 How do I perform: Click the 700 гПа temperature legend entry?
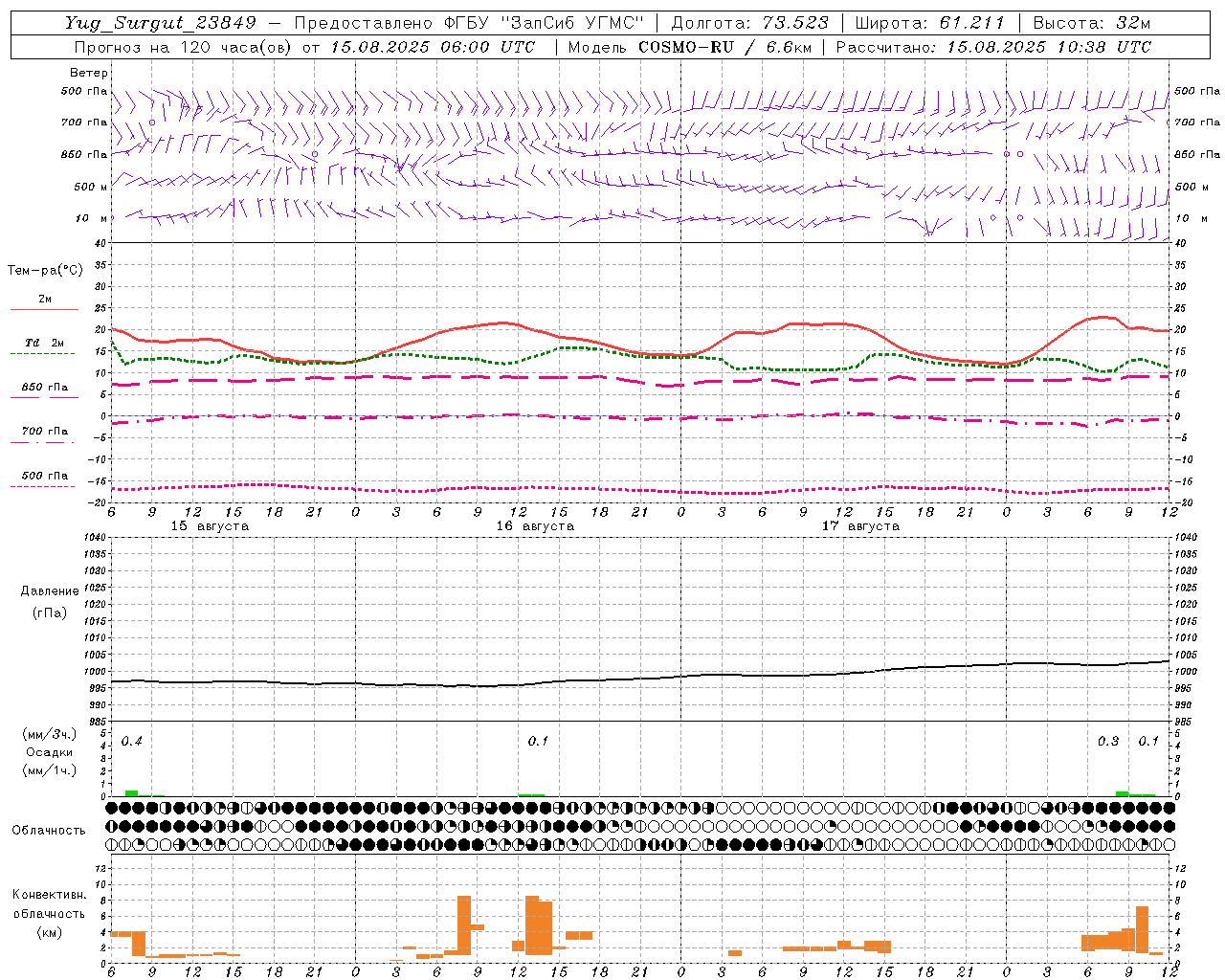coord(45,432)
